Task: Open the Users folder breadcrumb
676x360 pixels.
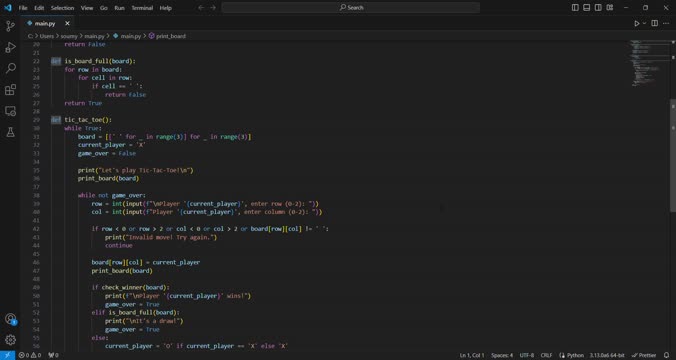Action: point(47,36)
